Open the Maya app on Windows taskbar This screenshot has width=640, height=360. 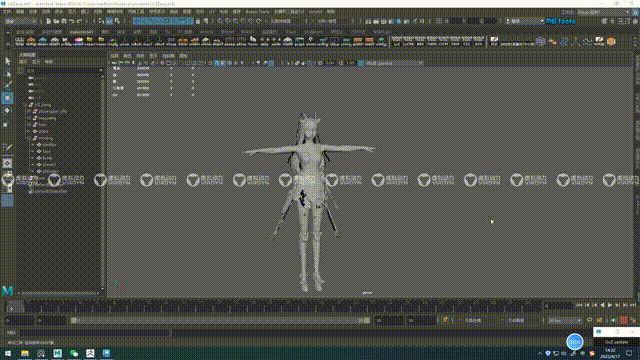57,353
